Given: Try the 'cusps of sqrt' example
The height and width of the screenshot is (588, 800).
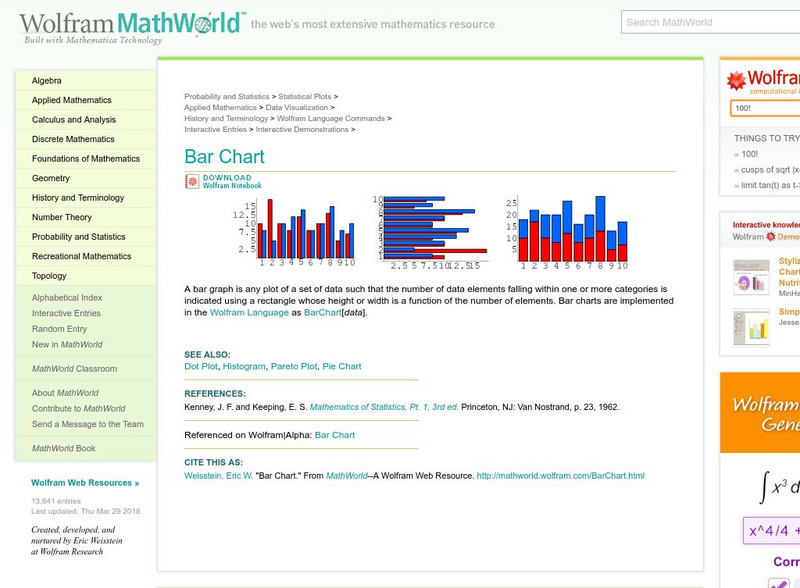Looking at the screenshot, I should (x=770, y=170).
